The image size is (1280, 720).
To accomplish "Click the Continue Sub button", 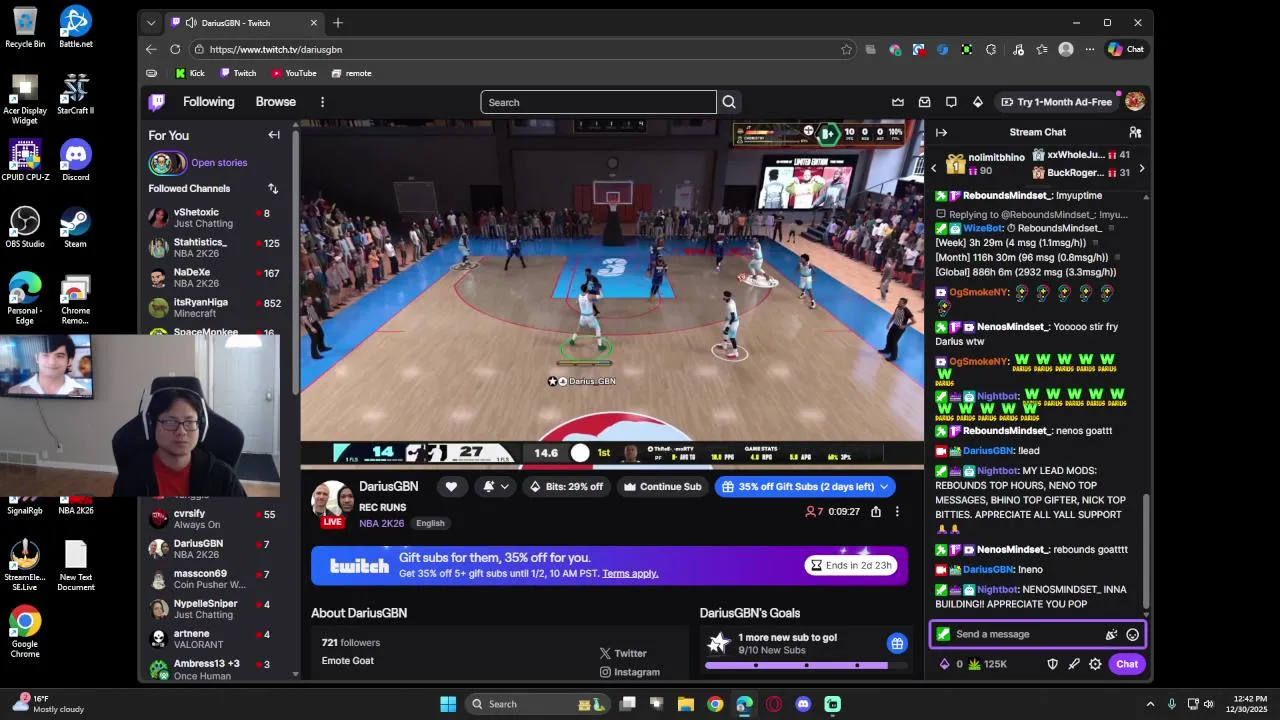I will [x=662, y=487].
